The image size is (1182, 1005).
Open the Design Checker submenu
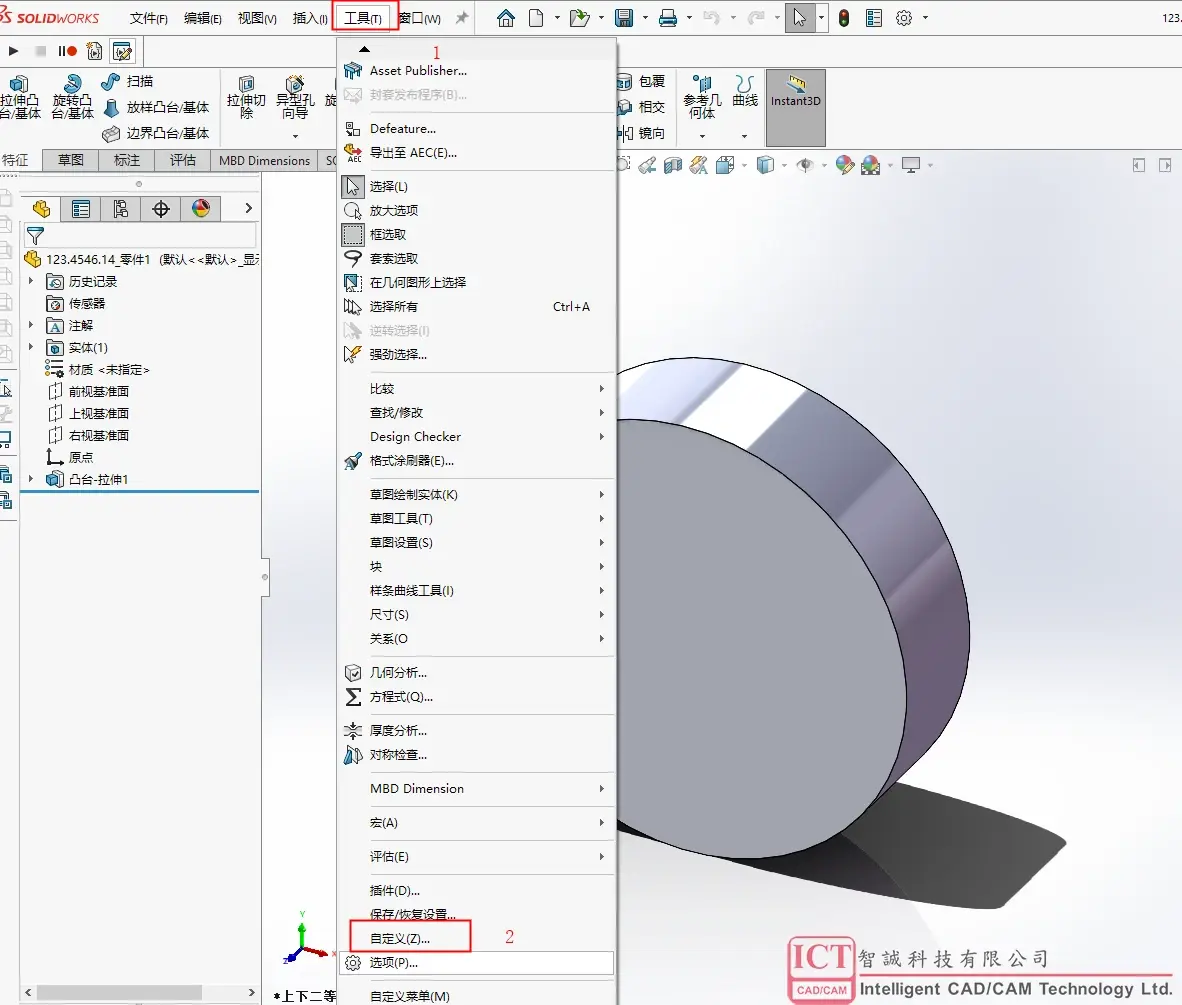[476, 437]
